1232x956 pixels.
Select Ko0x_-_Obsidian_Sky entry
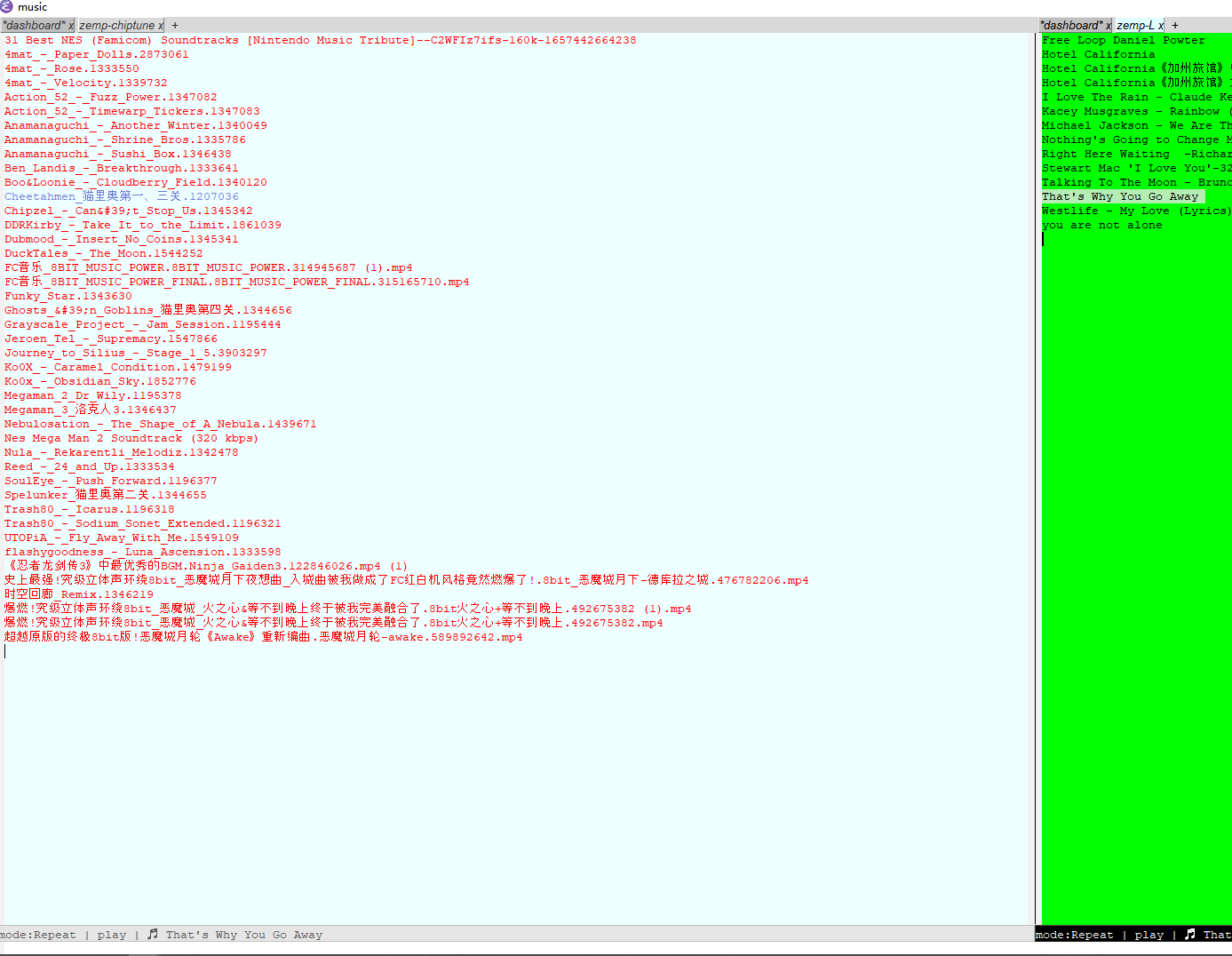[x=100, y=381]
